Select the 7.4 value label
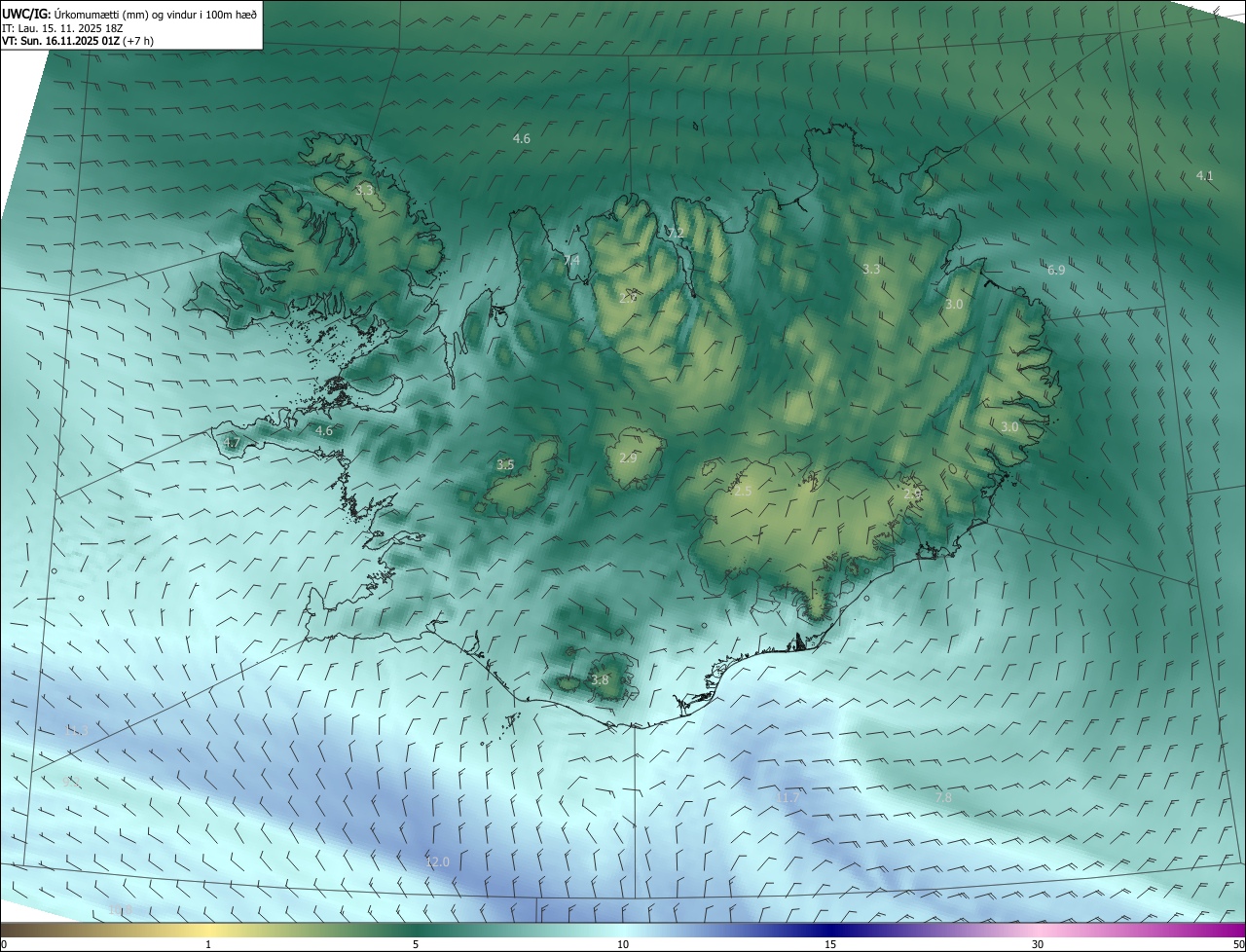The height and width of the screenshot is (952, 1246). pos(571,260)
